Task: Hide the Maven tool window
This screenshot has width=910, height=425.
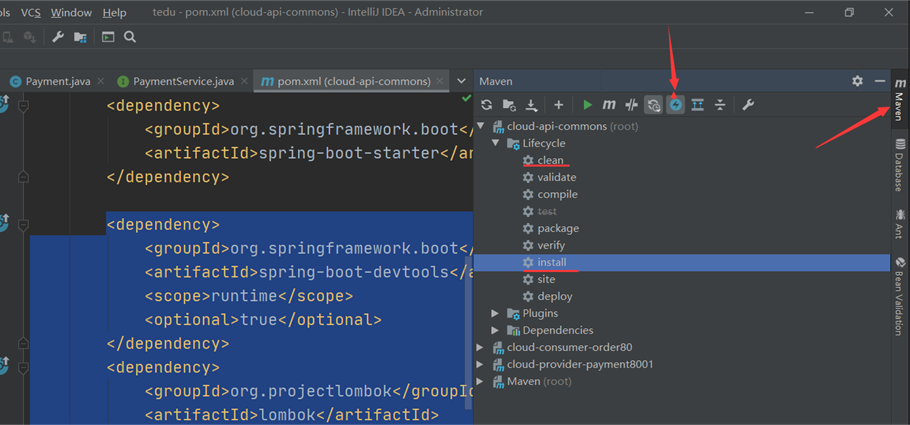Action: pyautogui.click(x=880, y=81)
